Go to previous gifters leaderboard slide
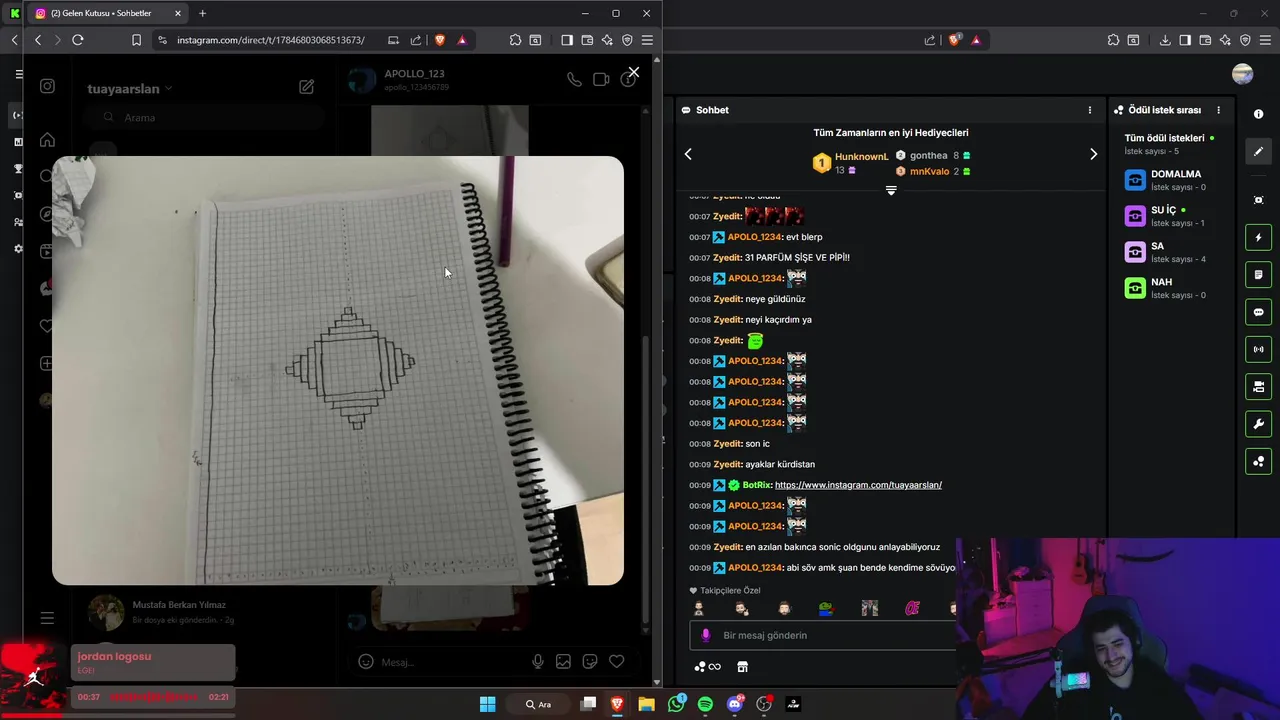Image resolution: width=1280 pixels, height=720 pixels. pos(688,154)
